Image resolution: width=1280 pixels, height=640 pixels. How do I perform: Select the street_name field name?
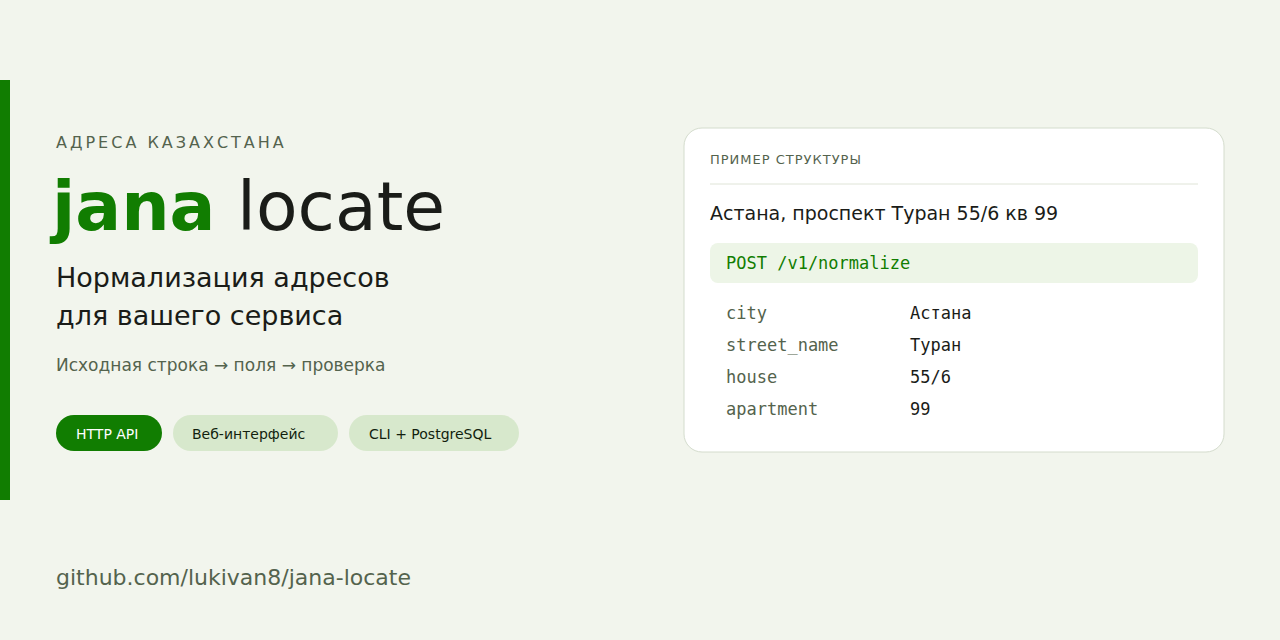(x=782, y=345)
